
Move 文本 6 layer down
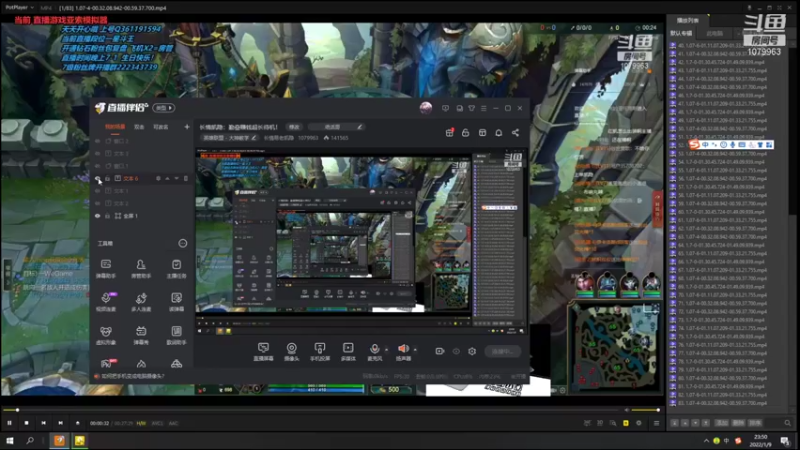pos(177,179)
